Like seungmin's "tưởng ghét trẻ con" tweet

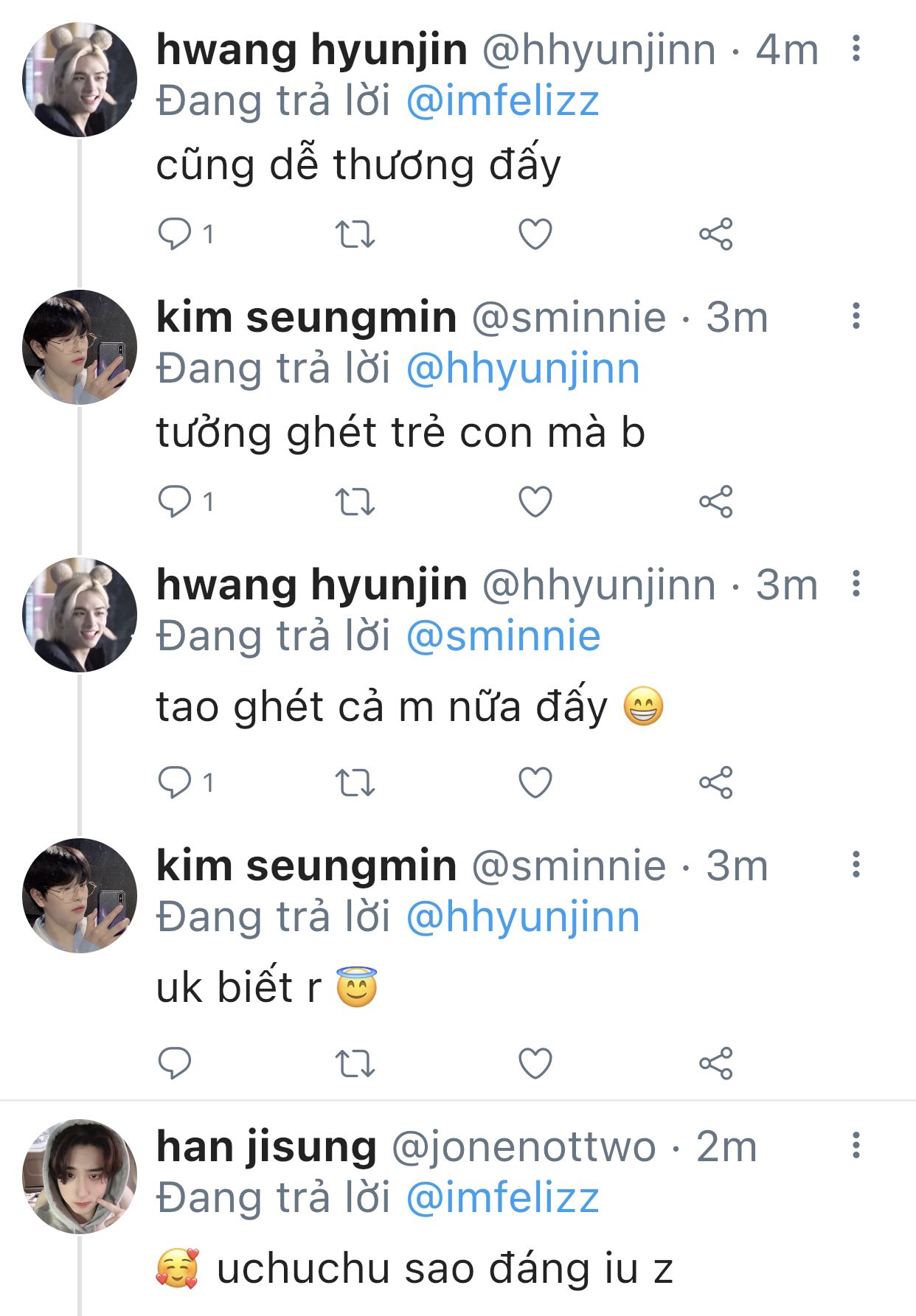pyautogui.click(x=535, y=502)
